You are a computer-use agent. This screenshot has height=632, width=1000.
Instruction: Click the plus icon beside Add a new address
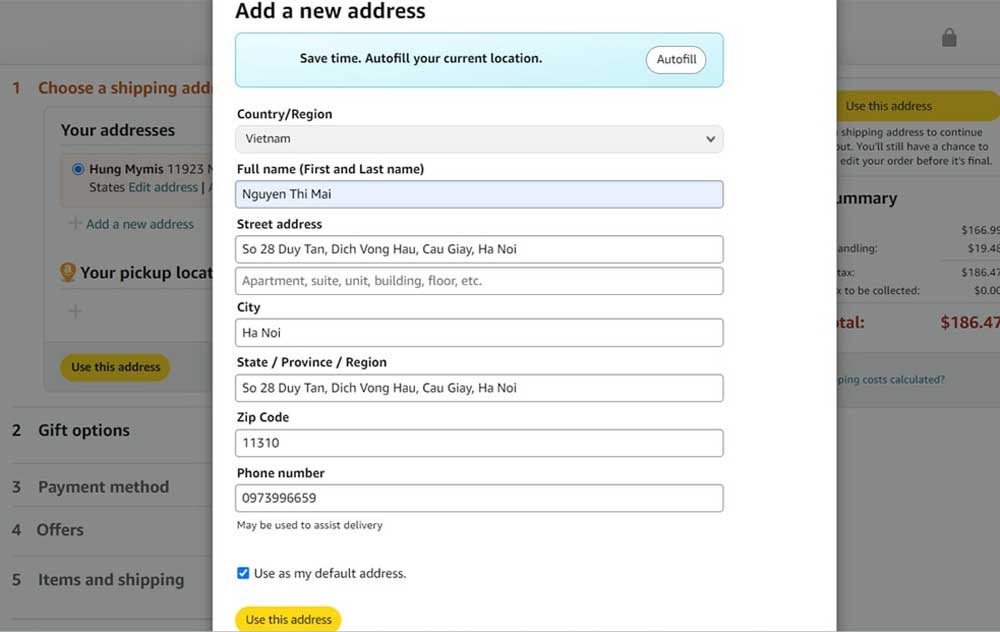(75, 223)
